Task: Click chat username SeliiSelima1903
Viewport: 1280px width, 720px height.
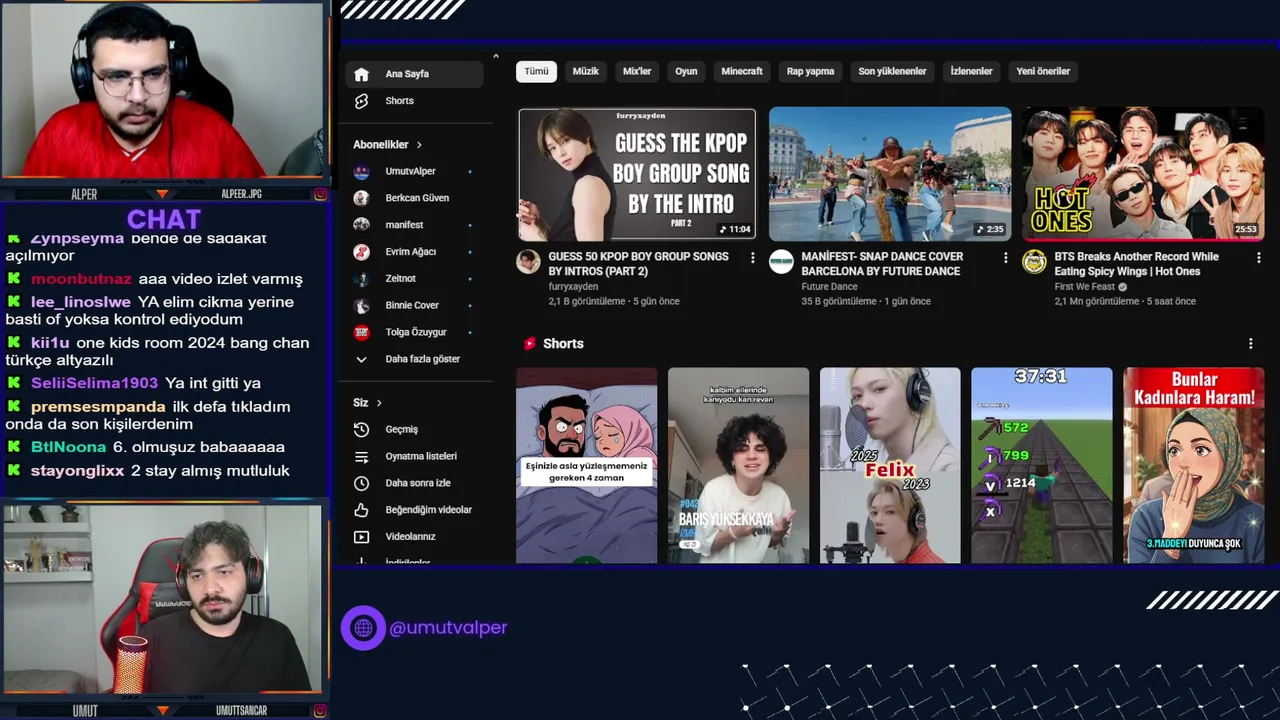Action: 94,383
